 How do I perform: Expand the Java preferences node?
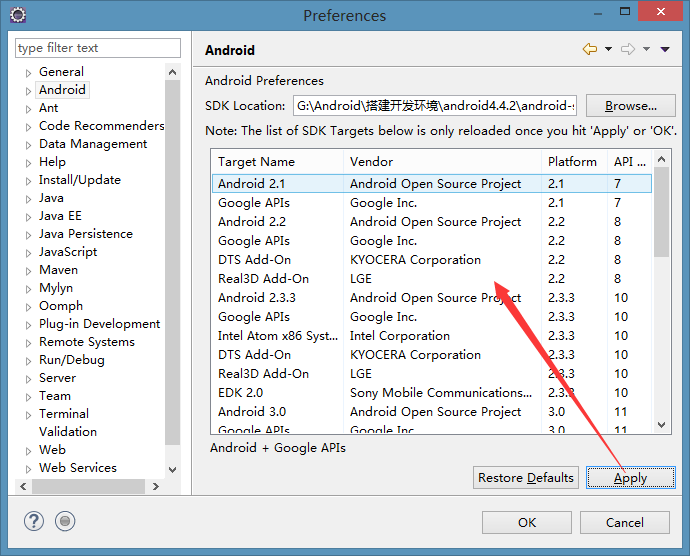click(28, 198)
